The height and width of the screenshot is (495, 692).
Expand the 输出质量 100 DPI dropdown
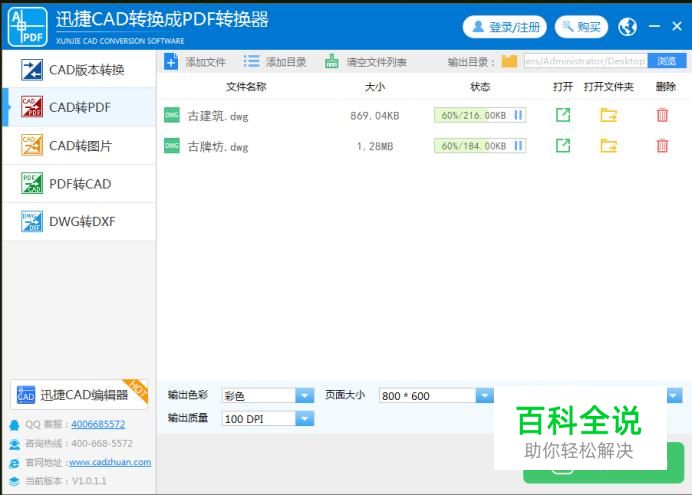[x=305, y=418]
